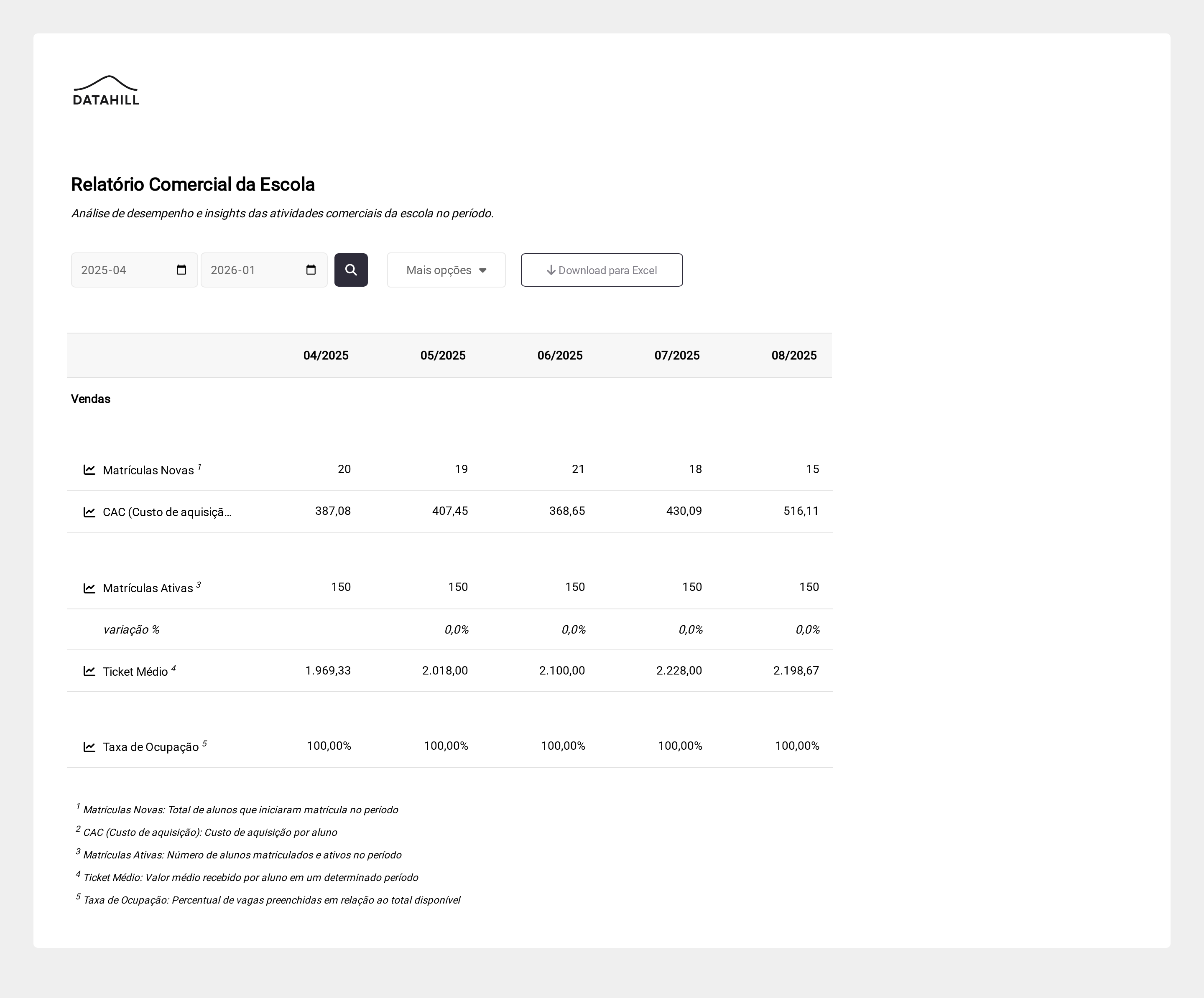Expand the Mais opções dropdown
Viewport: 1204px width, 998px height.
pos(439,270)
